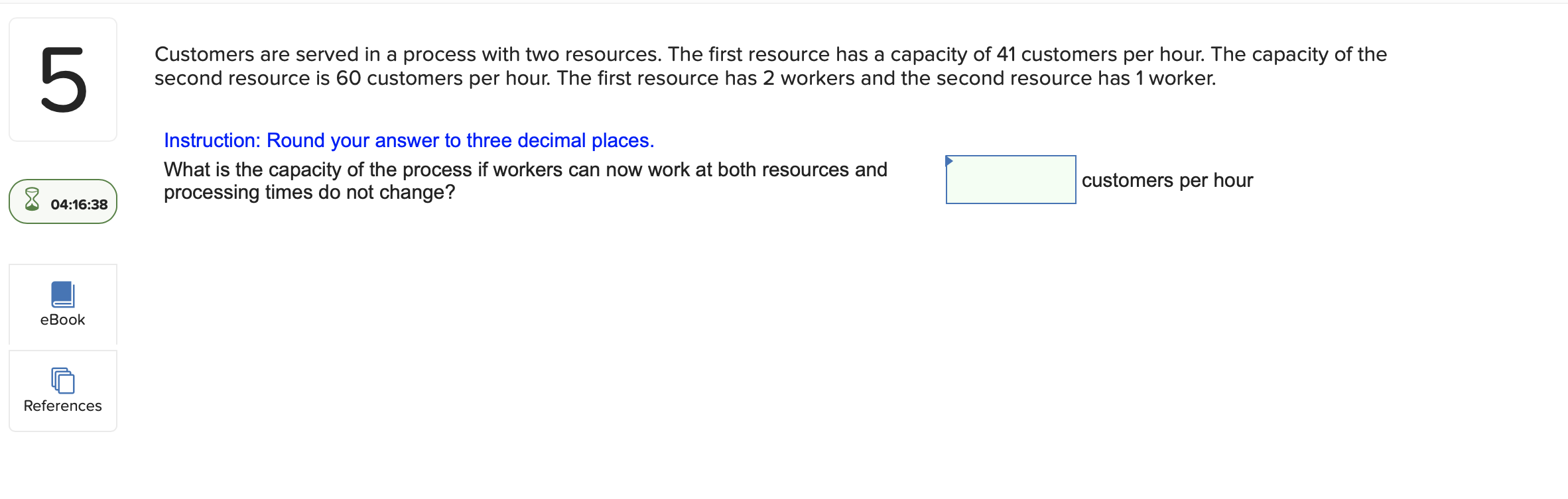
Task: Open the eBook link
Action: pos(62,319)
